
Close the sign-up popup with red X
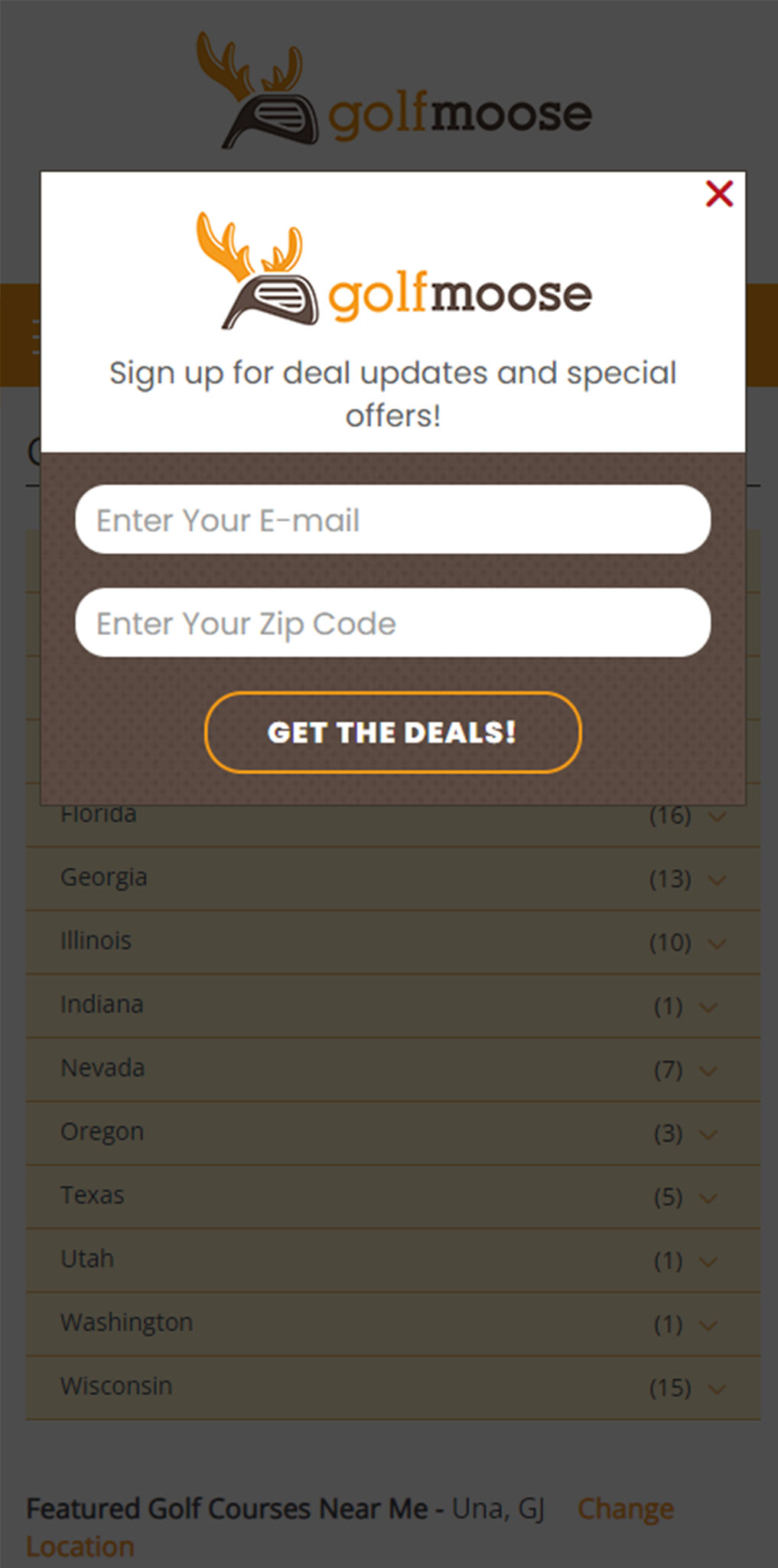tap(719, 194)
